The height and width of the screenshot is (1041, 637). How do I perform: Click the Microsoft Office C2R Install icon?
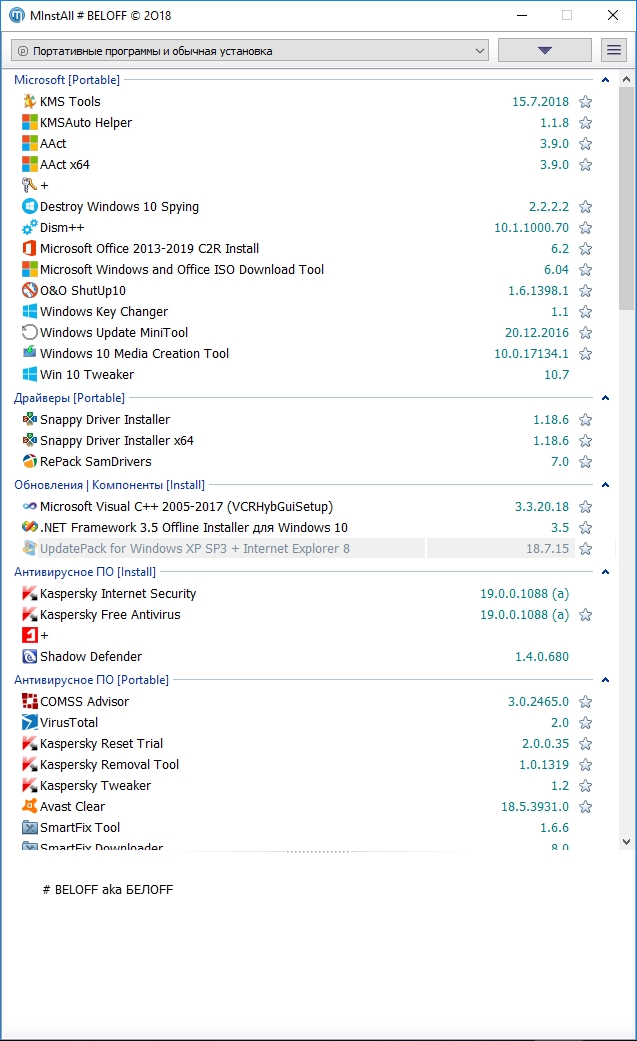pyautogui.click(x=29, y=248)
